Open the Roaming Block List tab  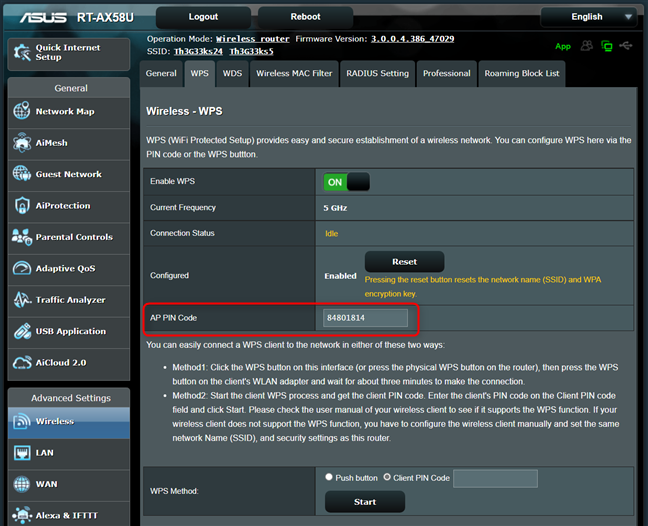[522, 74]
